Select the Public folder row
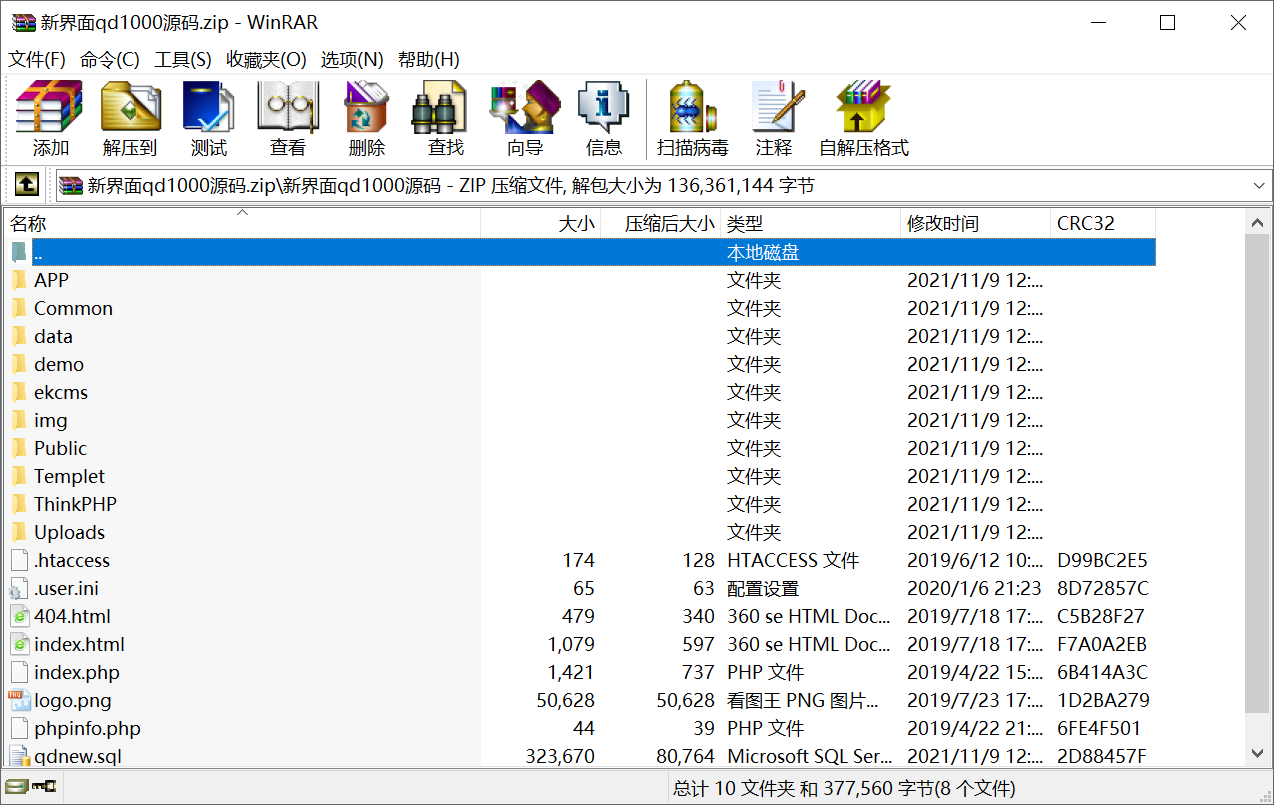Viewport: 1274px width, 805px height. pyautogui.click(x=580, y=448)
